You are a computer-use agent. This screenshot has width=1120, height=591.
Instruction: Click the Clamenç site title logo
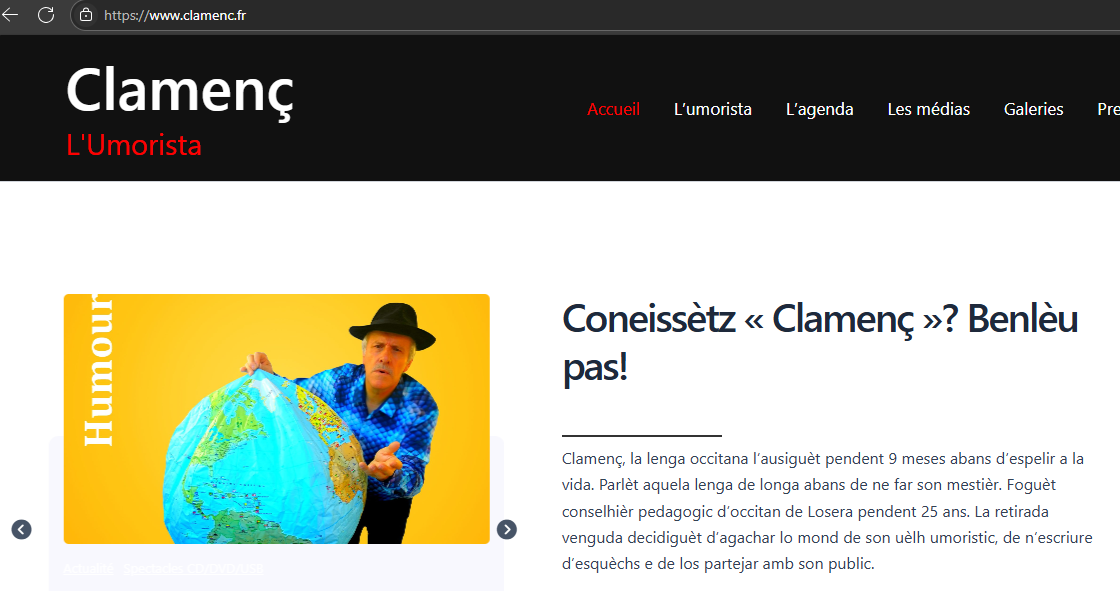pyautogui.click(x=180, y=91)
